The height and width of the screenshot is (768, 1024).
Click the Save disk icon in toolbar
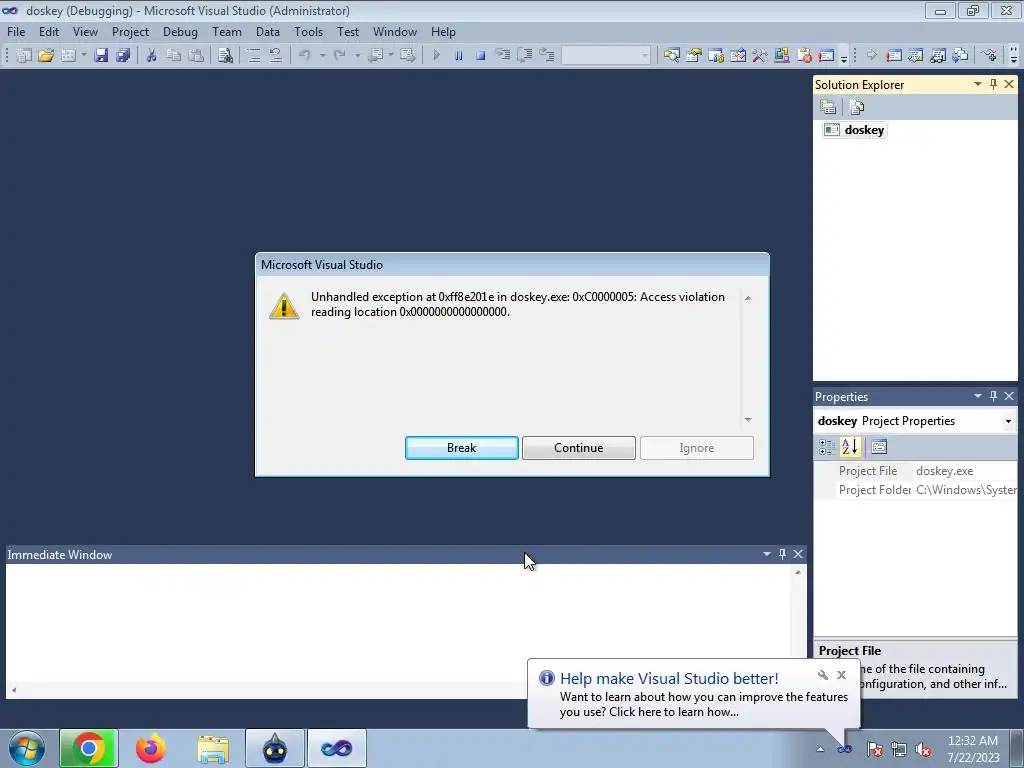coord(101,56)
